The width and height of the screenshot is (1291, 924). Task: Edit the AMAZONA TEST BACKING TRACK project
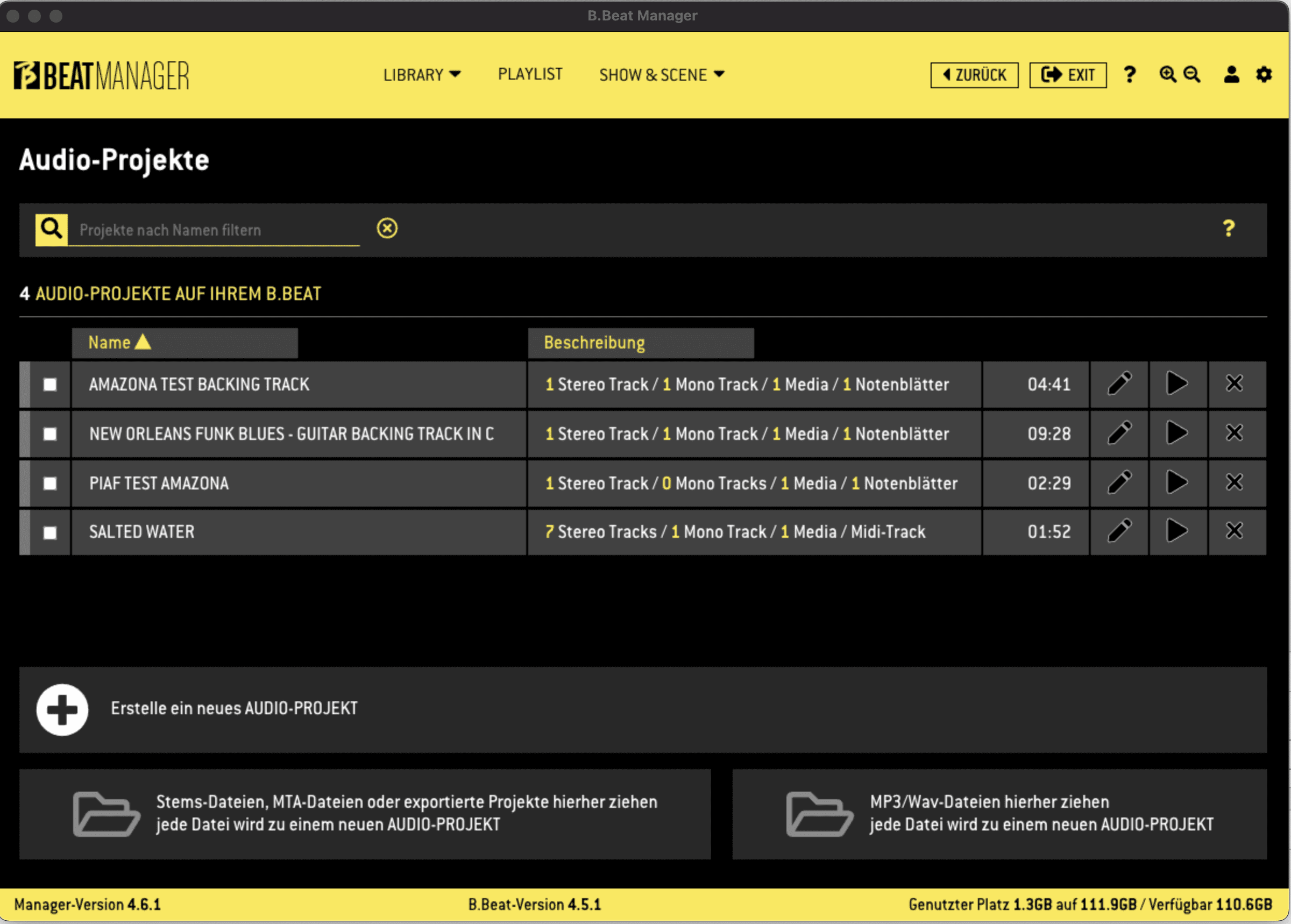[1119, 384]
